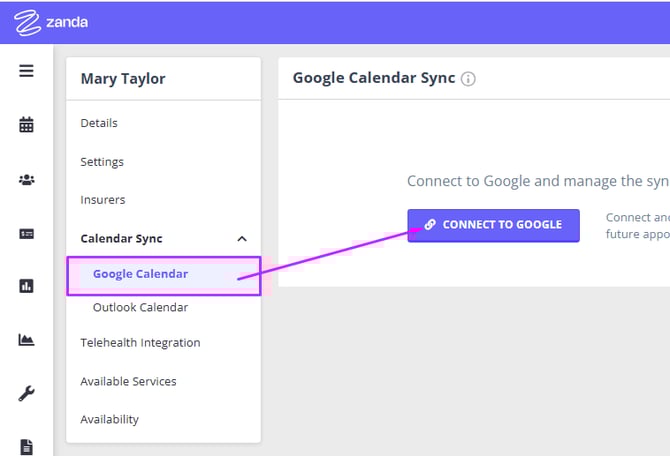Open the bar chart reports icon
670x456 pixels.
point(26,286)
